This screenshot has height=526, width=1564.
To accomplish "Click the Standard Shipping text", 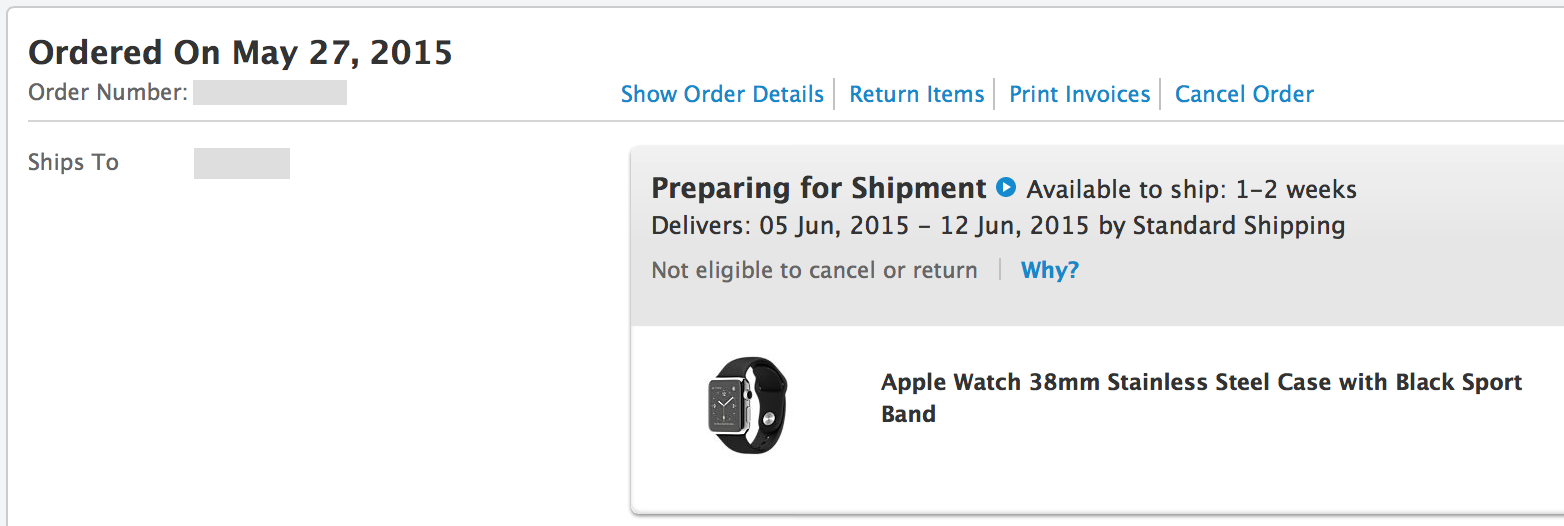I will (1238, 225).
